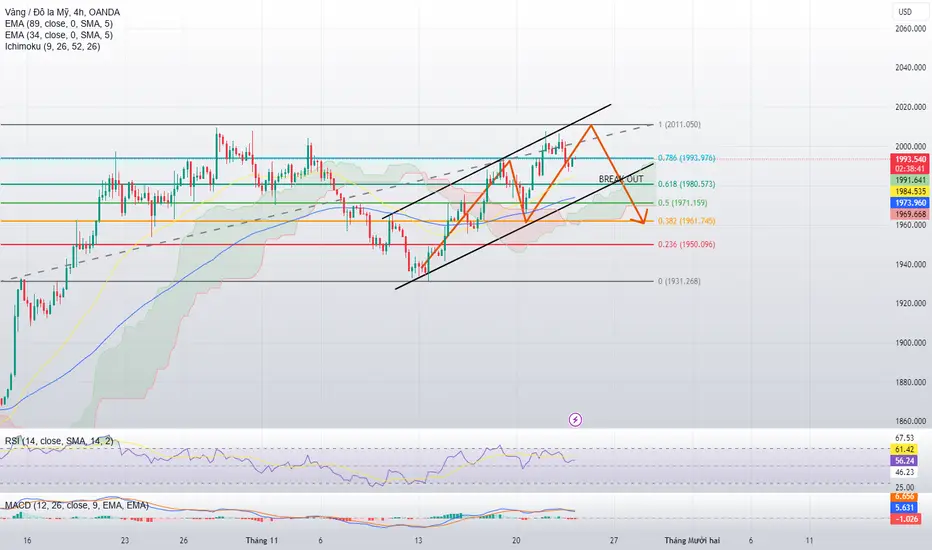The width and height of the screenshot is (932, 550).
Task: Click the date 16 on time axis
Action: (x=27, y=540)
